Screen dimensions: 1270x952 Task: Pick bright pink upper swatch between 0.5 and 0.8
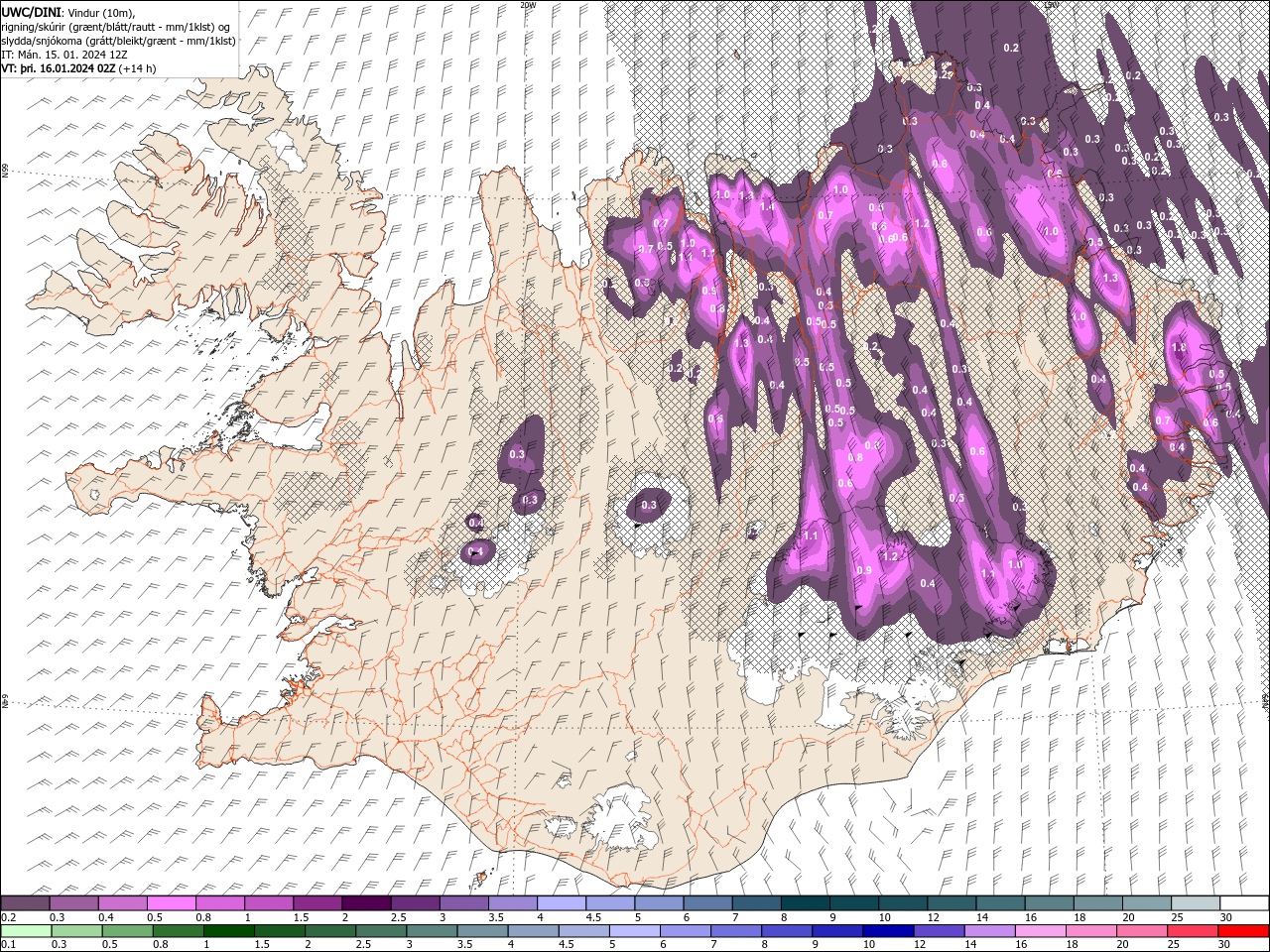[x=172, y=902]
